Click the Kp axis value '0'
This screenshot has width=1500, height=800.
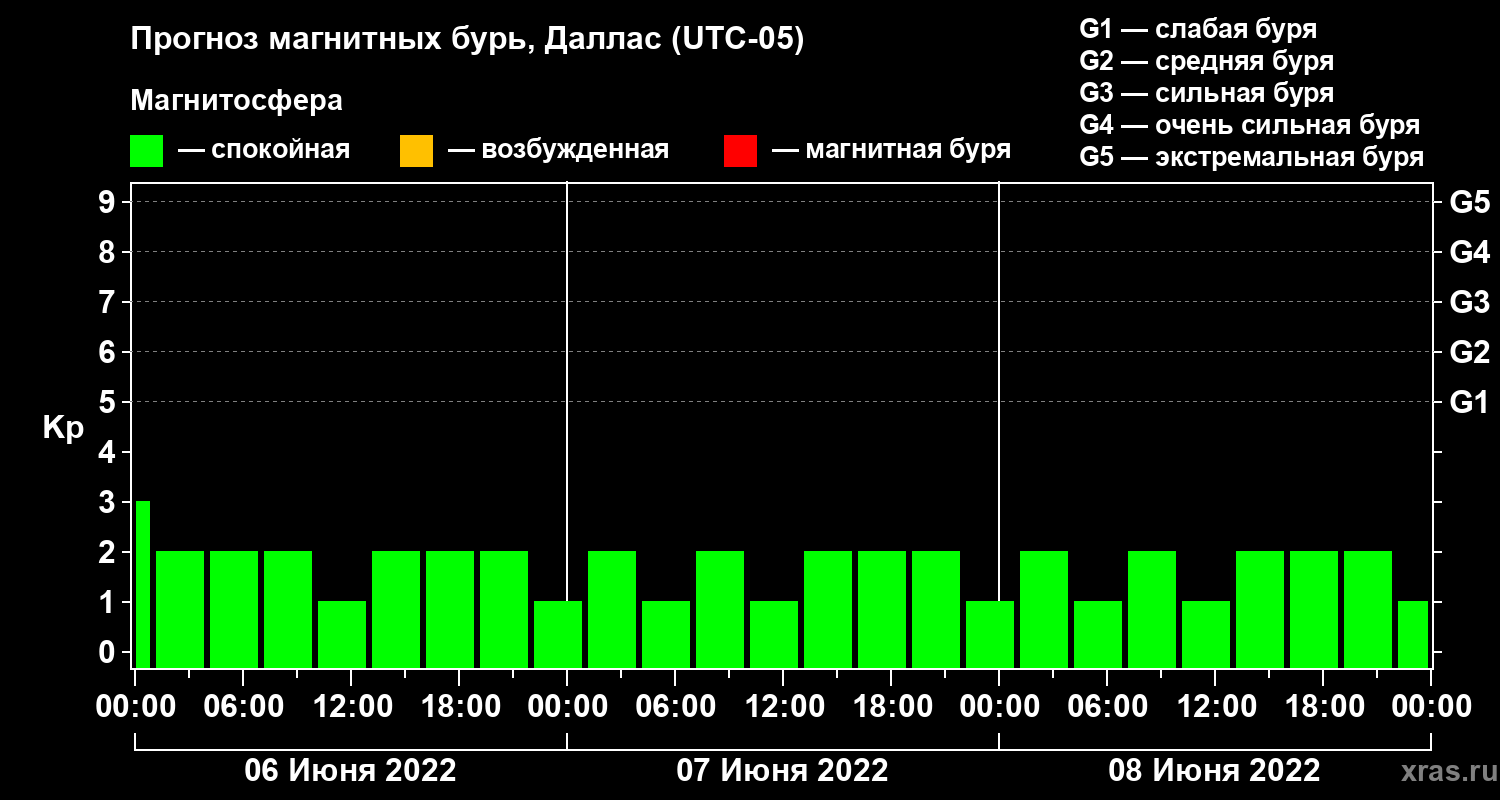click(x=109, y=652)
